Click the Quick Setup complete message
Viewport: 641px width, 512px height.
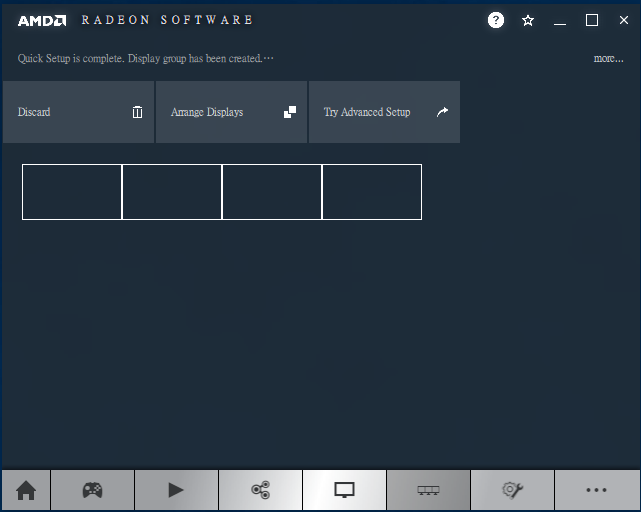click(146, 58)
